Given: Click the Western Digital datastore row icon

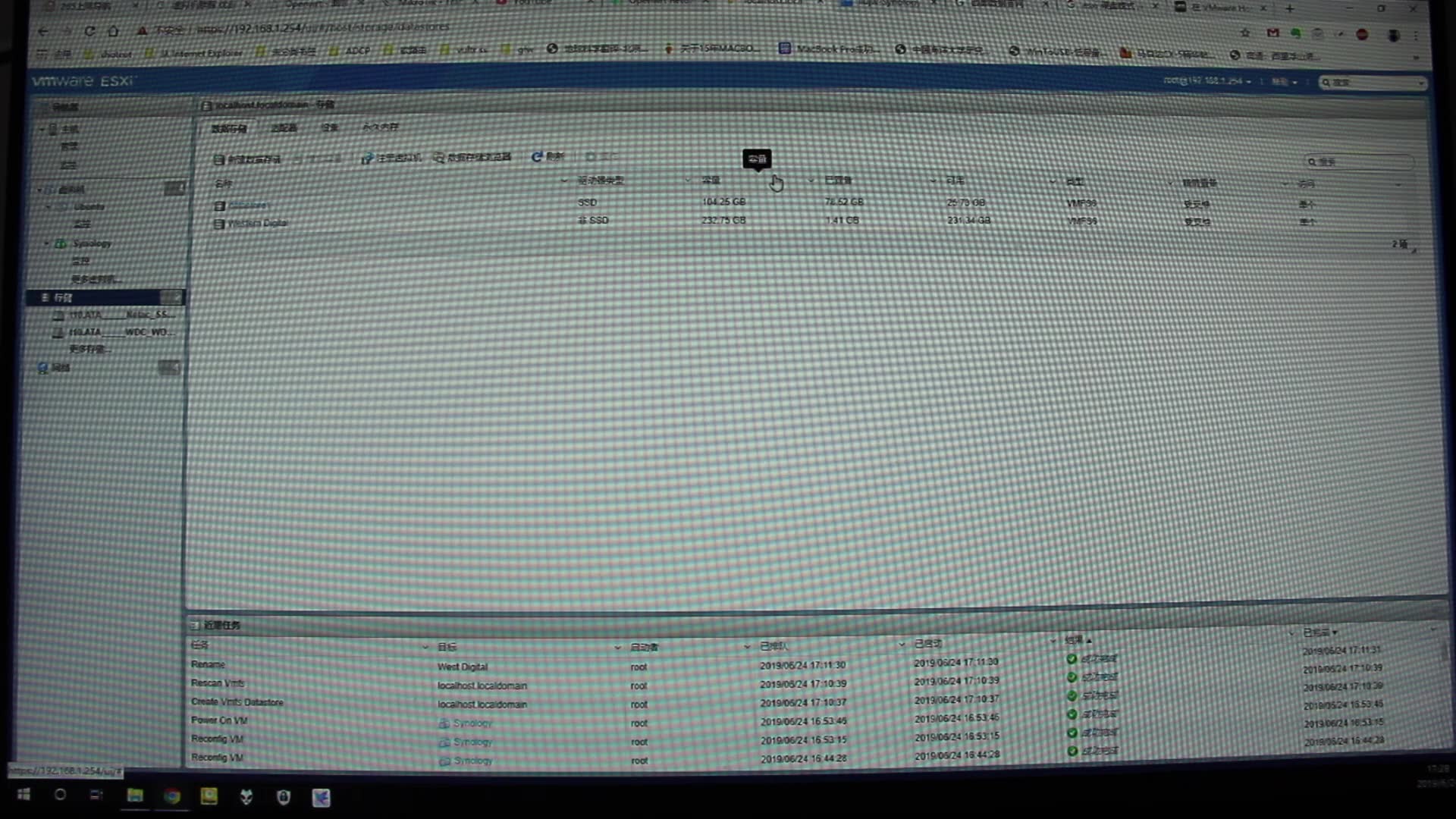Looking at the screenshot, I should (x=219, y=224).
